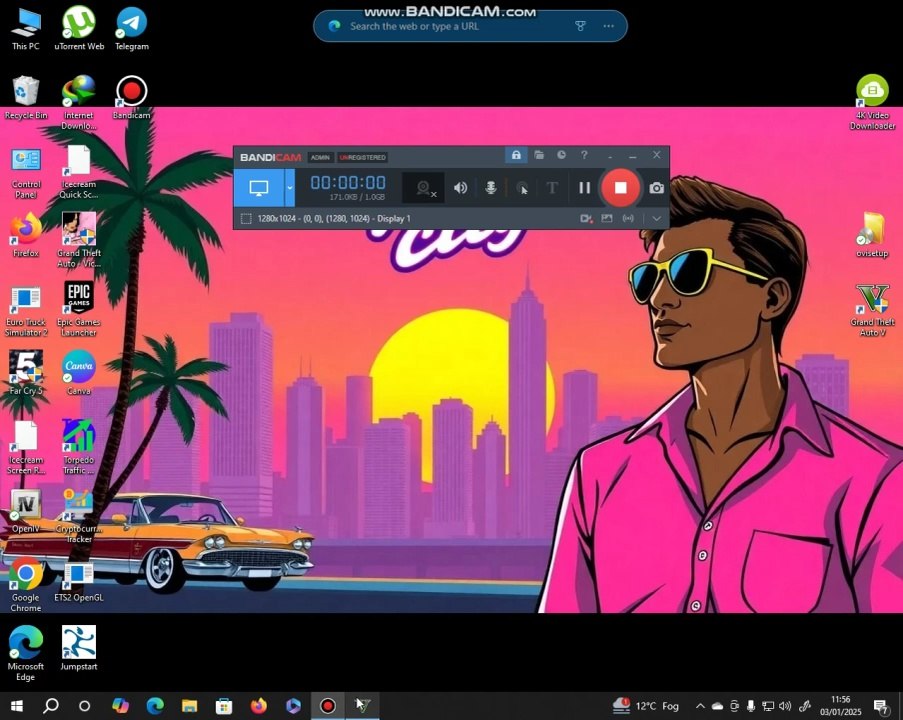Select Torpedo Traffic desktop shortcut
The height and width of the screenshot is (720, 903).
[79, 447]
